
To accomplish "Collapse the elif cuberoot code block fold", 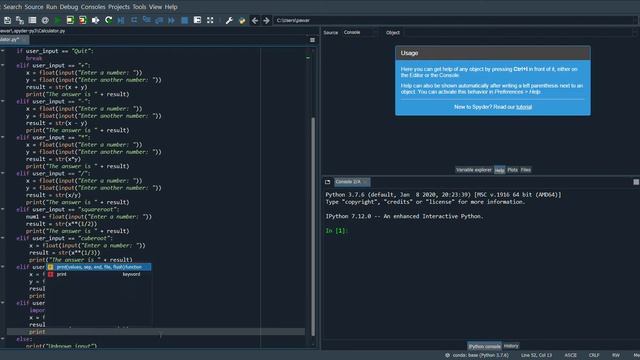I will [3, 238].
